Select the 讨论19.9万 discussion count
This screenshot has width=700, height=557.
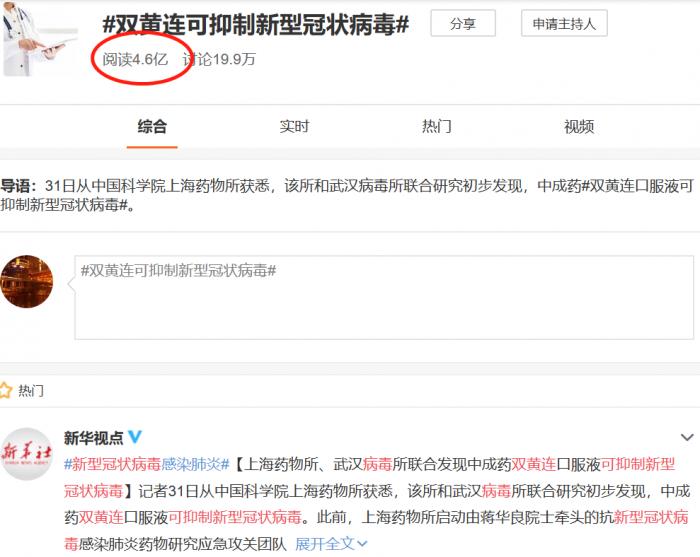click(219, 59)
